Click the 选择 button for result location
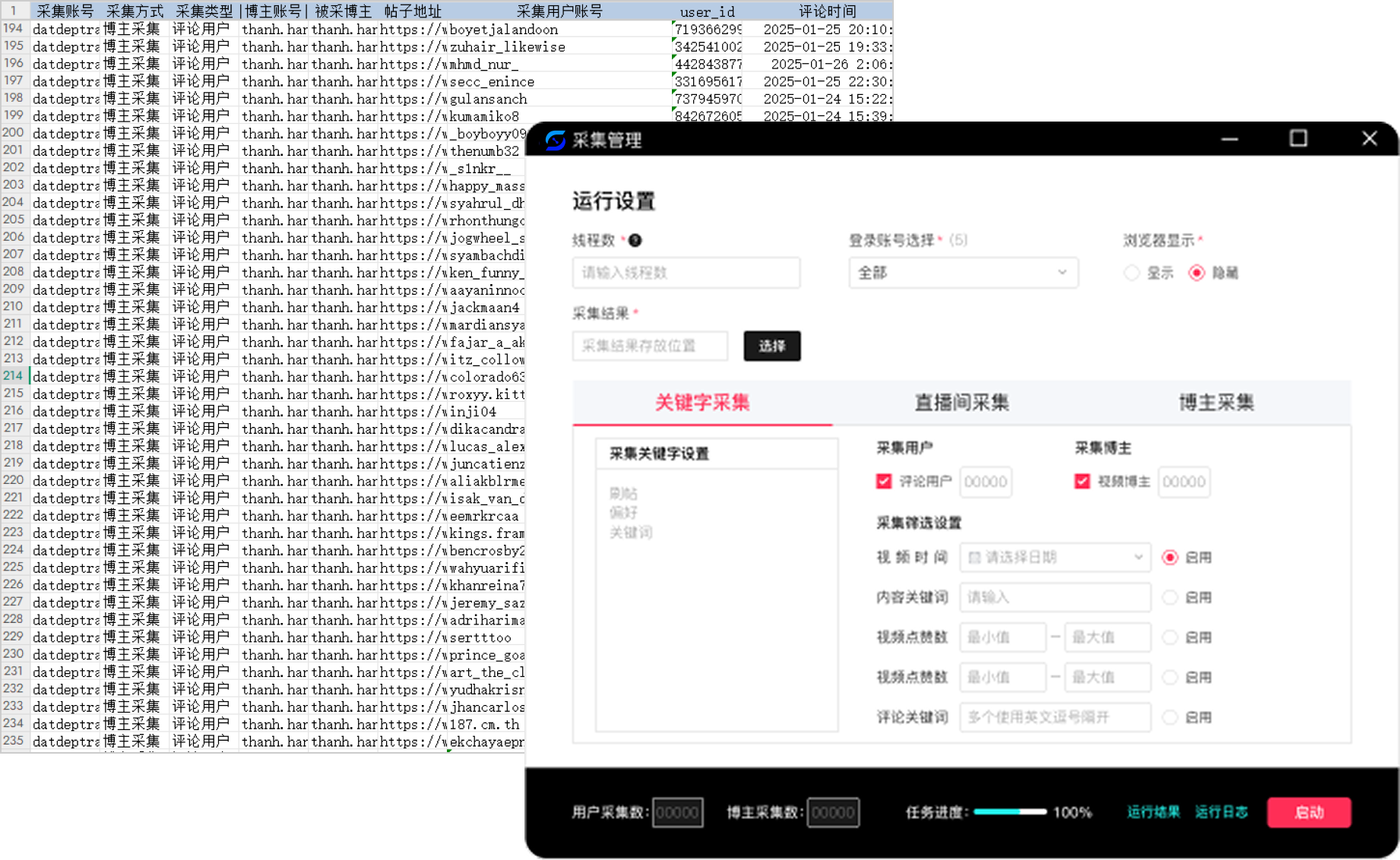 click(771, 346)
